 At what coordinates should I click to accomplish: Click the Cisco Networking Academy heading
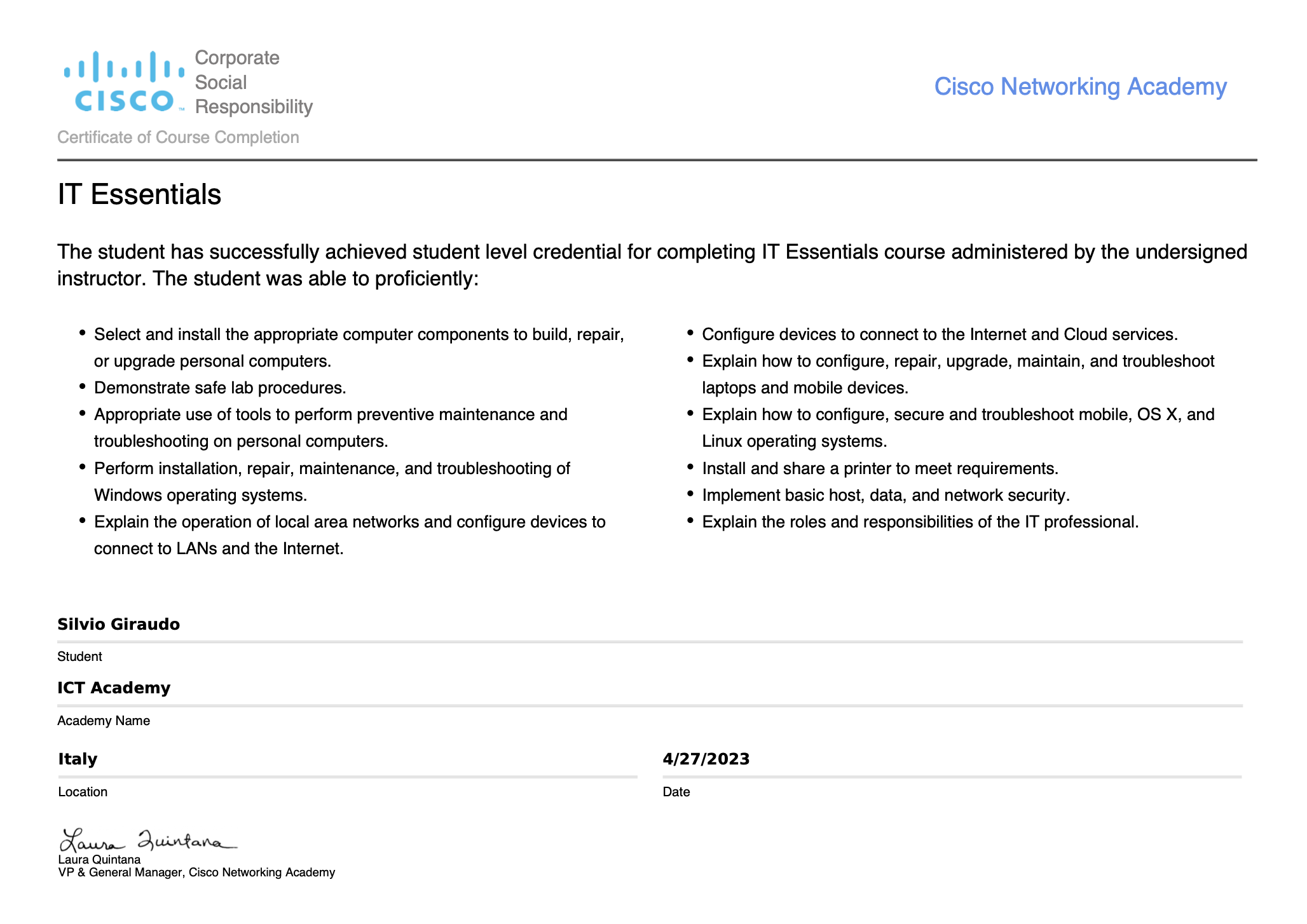(x=1080, y=87)
